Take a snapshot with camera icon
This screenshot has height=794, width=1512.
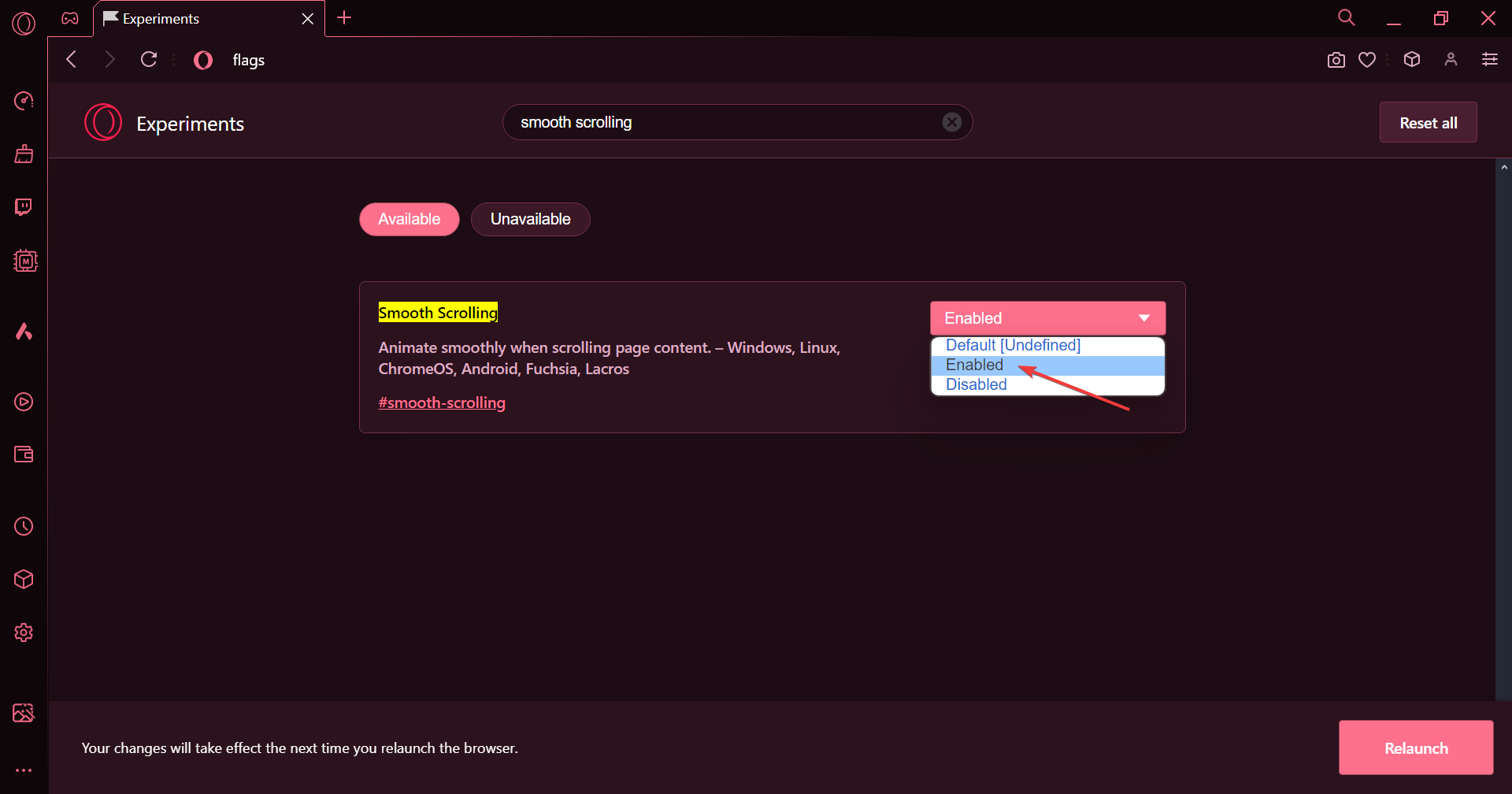coord(1336,60)
